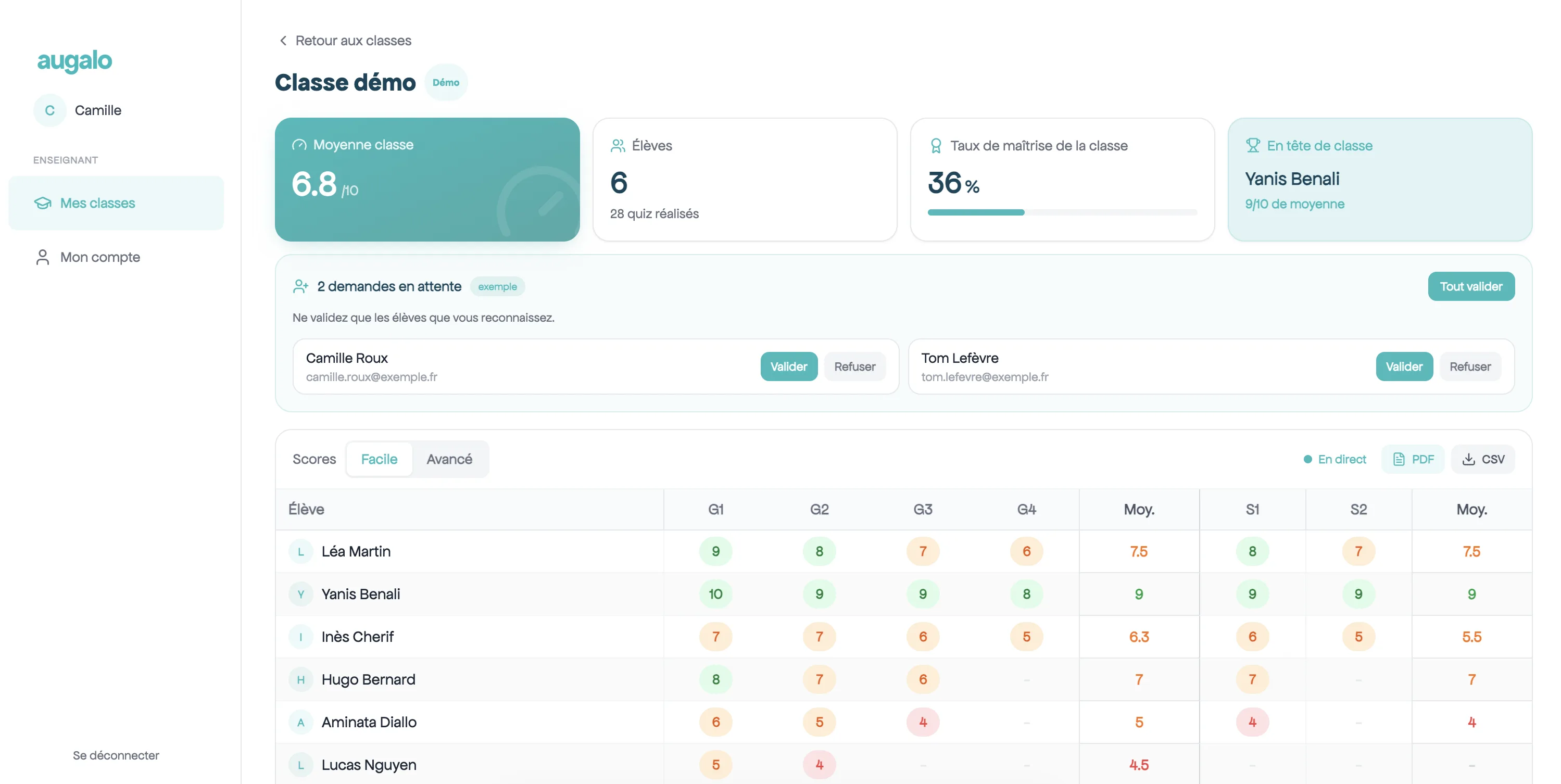
Task: Select the Facile difficulty tab
Action: coord(380,459)
